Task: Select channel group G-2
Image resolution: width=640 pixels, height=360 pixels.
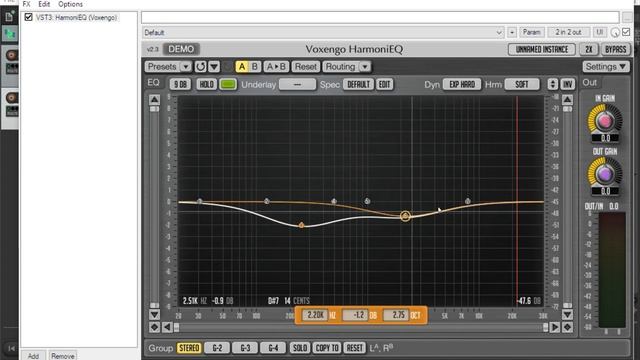Action: point(217,348)
